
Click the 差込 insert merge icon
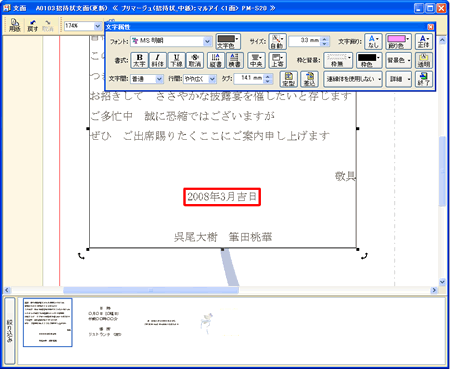(309, 79)
